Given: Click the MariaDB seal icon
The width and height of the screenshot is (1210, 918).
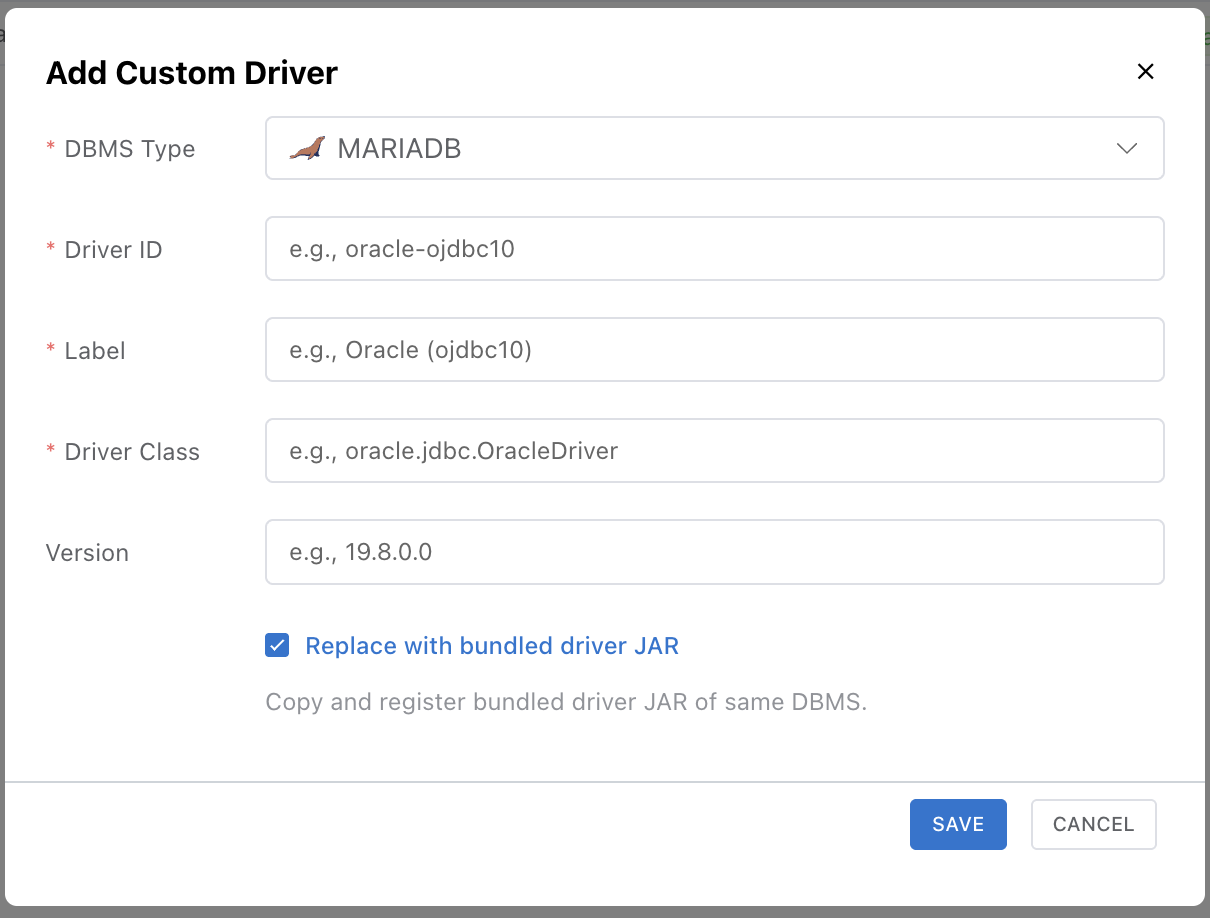Looking at the screenshot, I should (307, 148).
